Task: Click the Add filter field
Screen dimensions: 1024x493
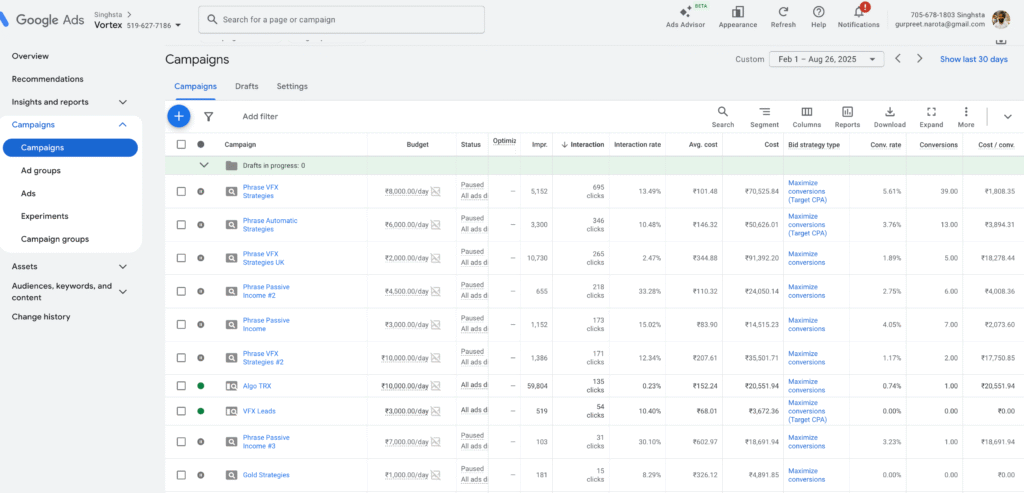Action: point(260,116)
